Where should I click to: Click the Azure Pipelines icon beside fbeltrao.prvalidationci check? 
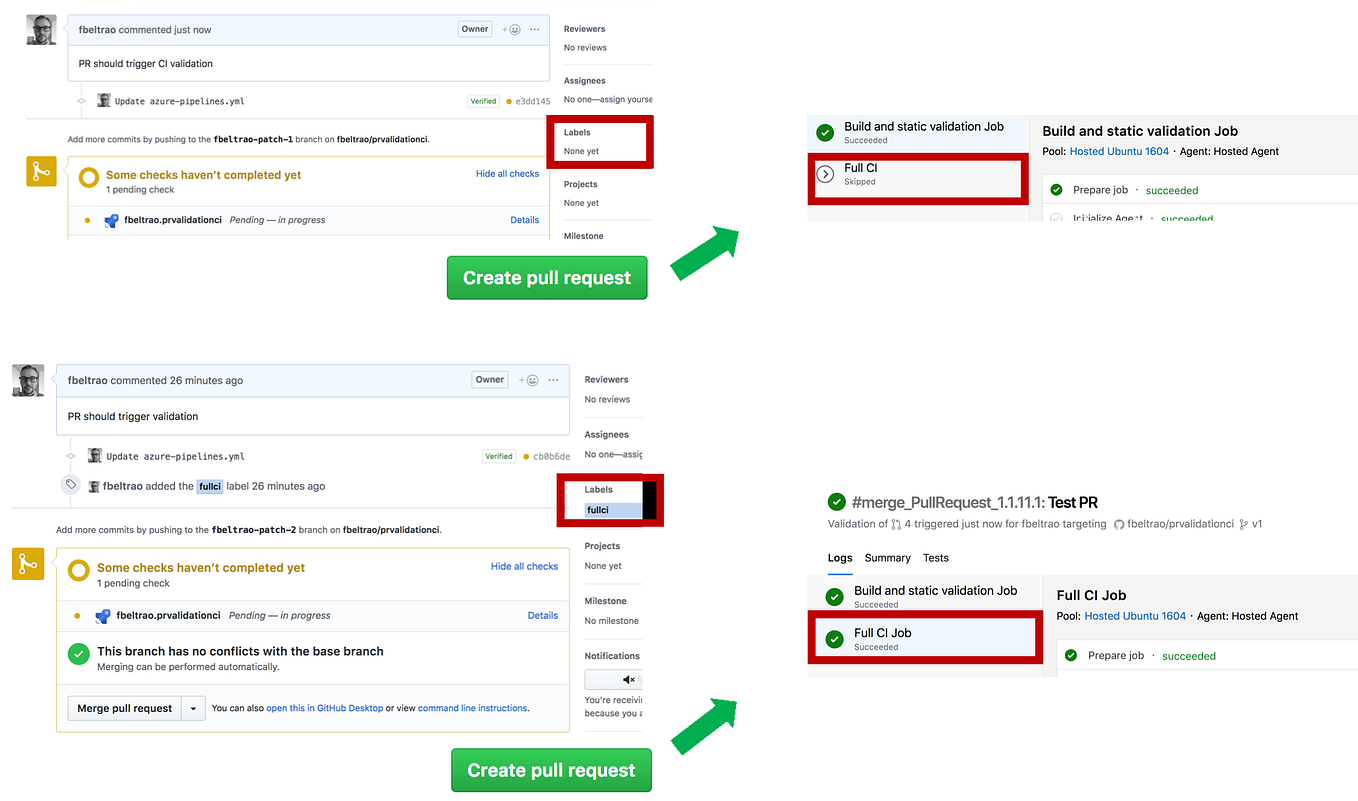(x=110, y=220)
